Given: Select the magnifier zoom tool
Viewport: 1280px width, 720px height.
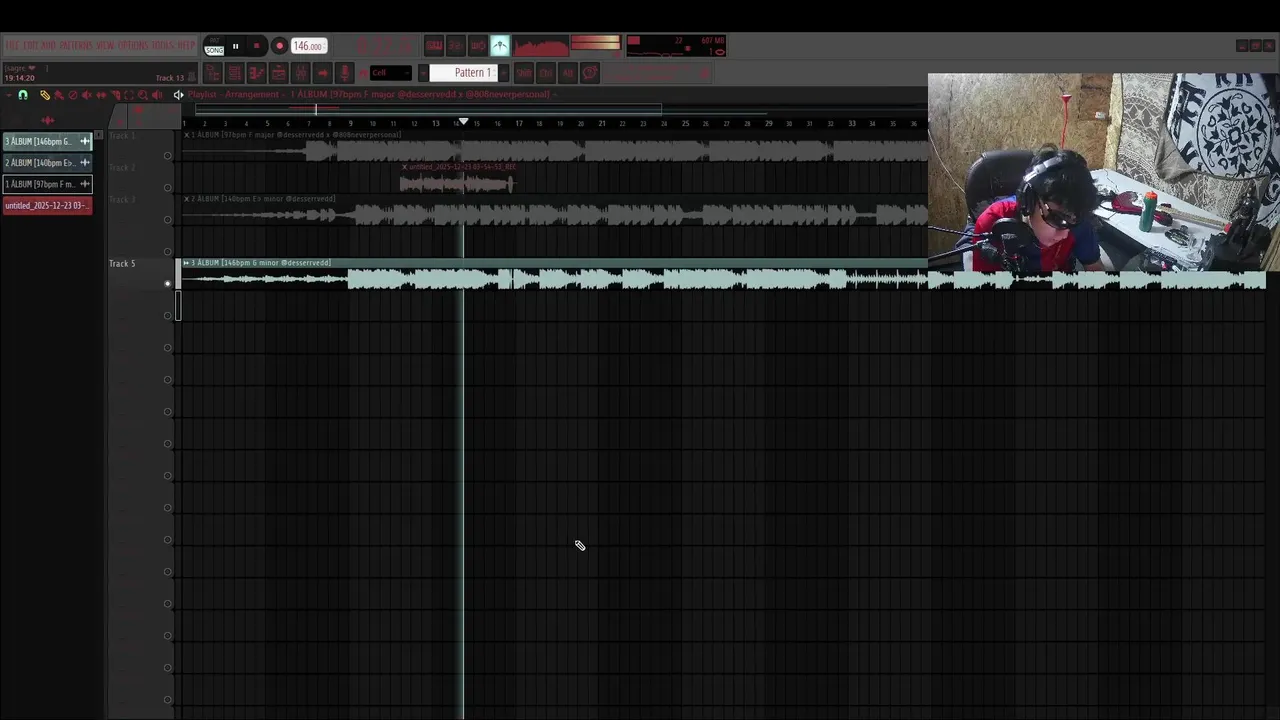Looking at the screenshot, I should click(143, 95).
